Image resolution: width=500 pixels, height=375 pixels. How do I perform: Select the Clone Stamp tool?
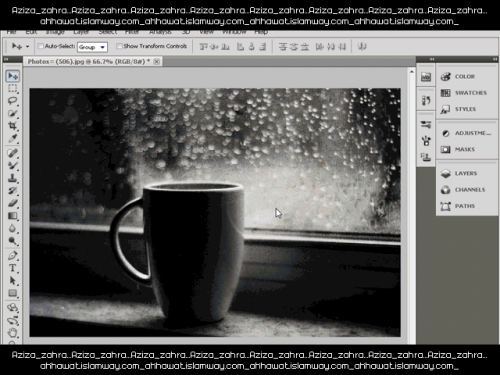click(x=13, y=178)
